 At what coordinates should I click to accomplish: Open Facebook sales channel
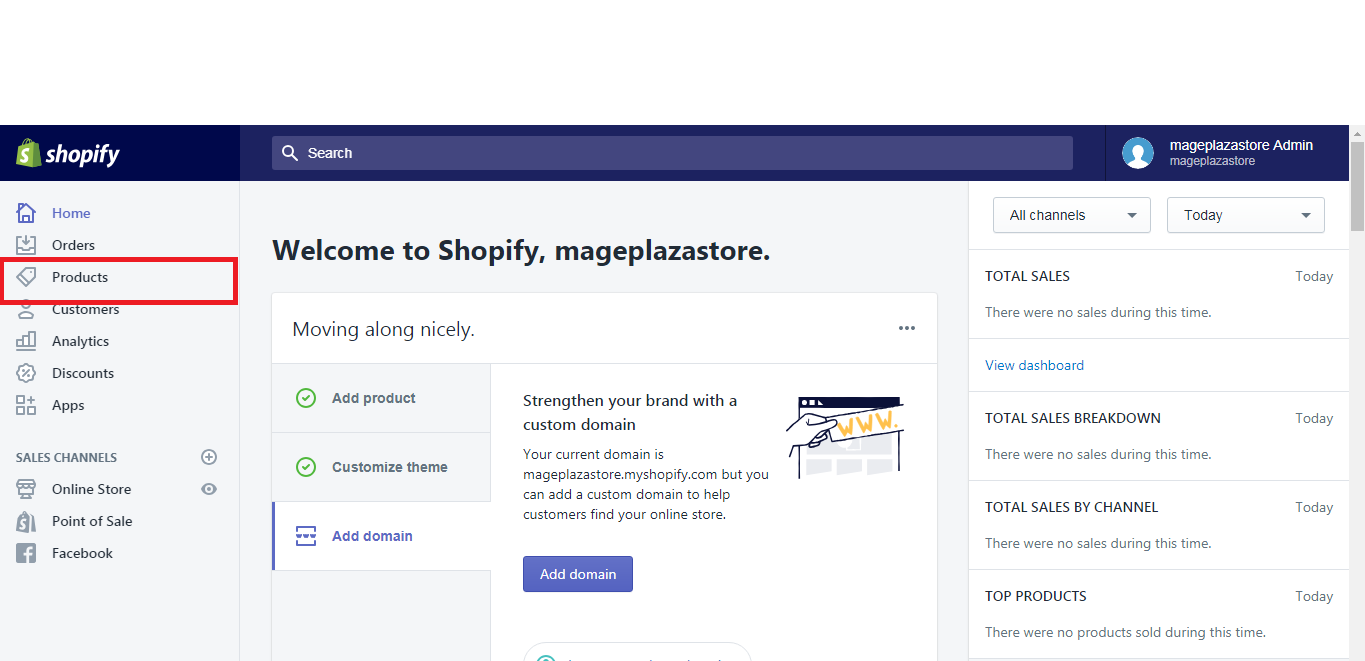click(82, 553)
